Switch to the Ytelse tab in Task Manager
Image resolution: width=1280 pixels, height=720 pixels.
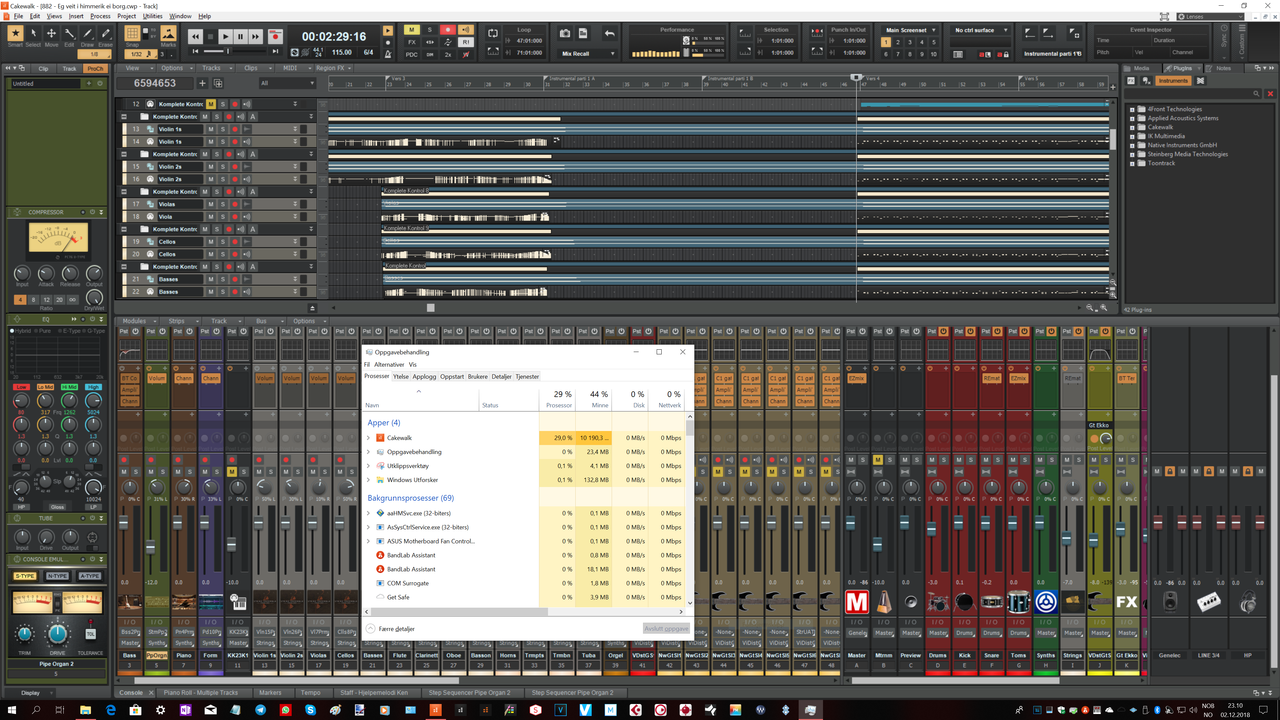pos(400,377)
